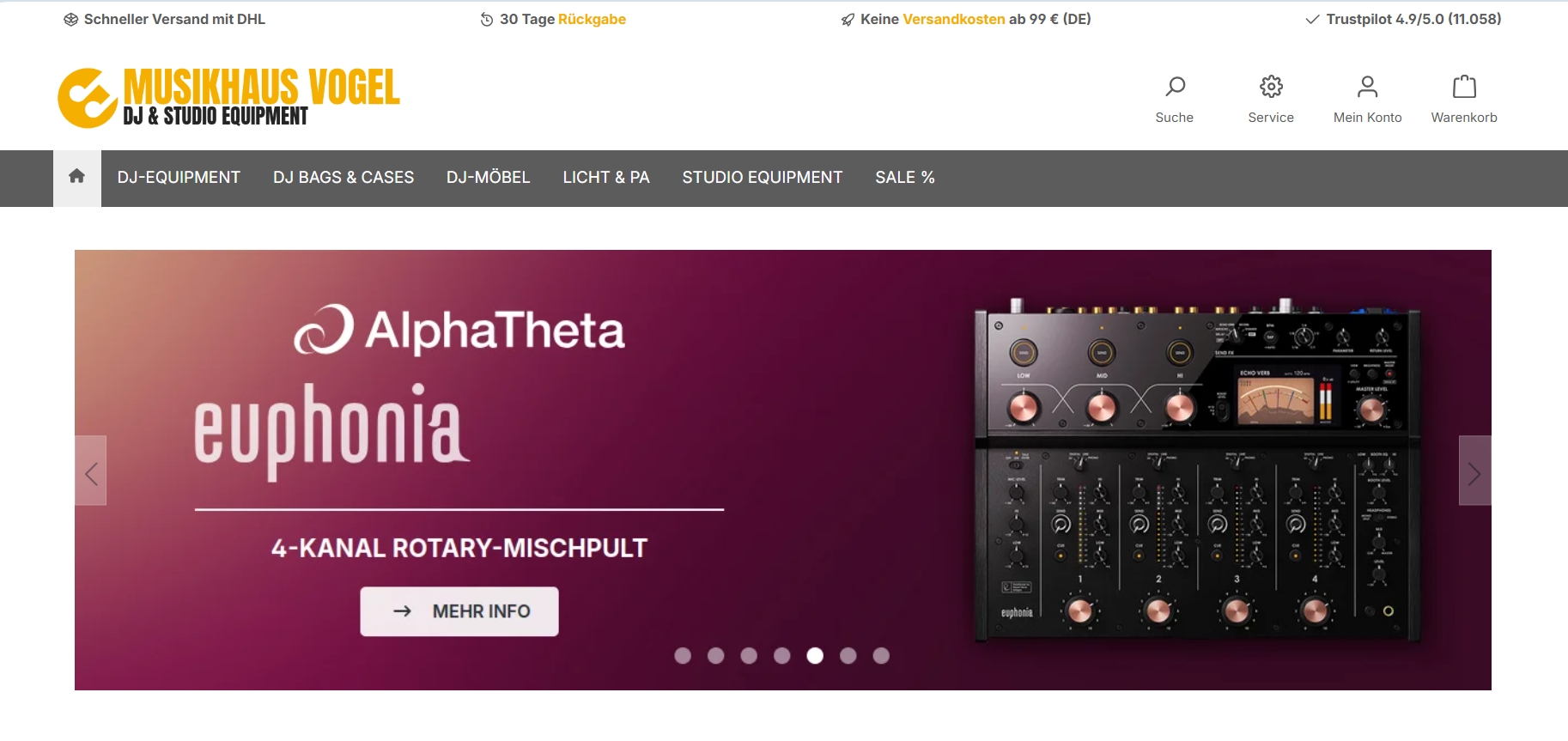Select the third carousel dot

(749, 656)
